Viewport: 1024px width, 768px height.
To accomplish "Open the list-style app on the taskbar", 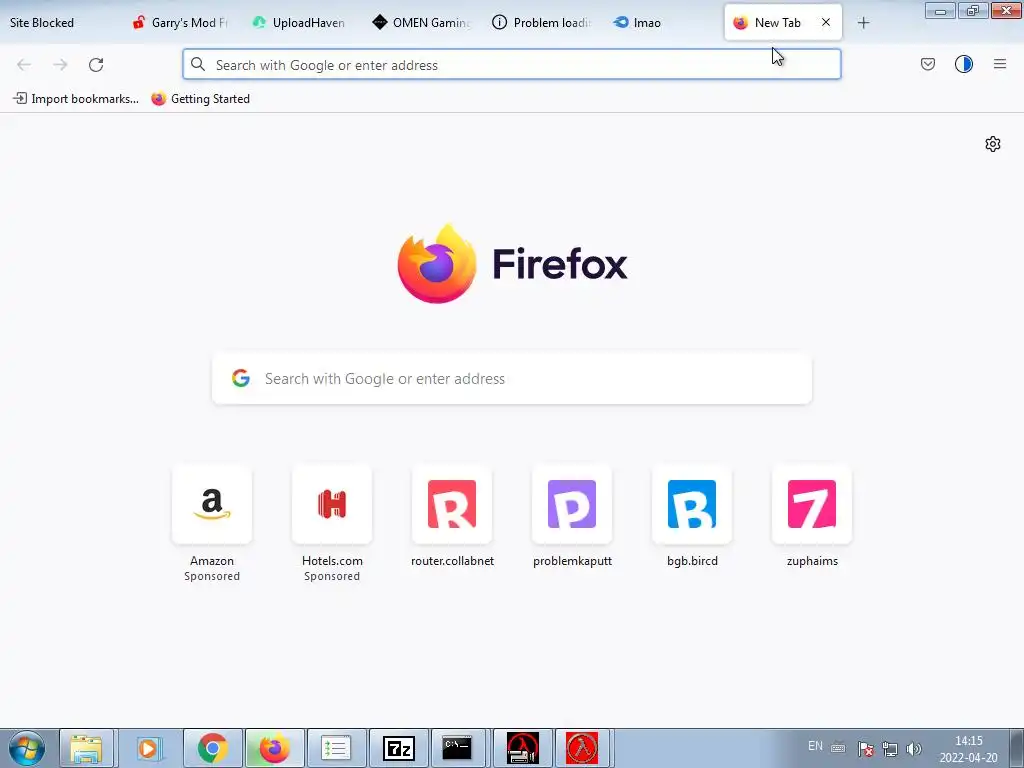I will (x=336, y=748).
